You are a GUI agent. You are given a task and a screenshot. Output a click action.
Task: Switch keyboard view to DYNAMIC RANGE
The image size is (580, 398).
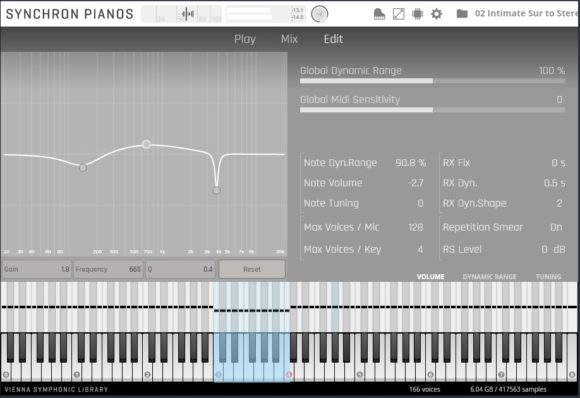click(x=489, y=277)
